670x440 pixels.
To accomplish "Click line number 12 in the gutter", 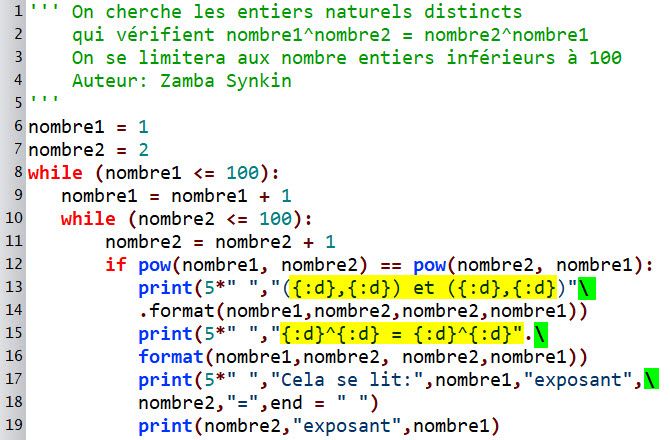I will (x=14, y=264).
